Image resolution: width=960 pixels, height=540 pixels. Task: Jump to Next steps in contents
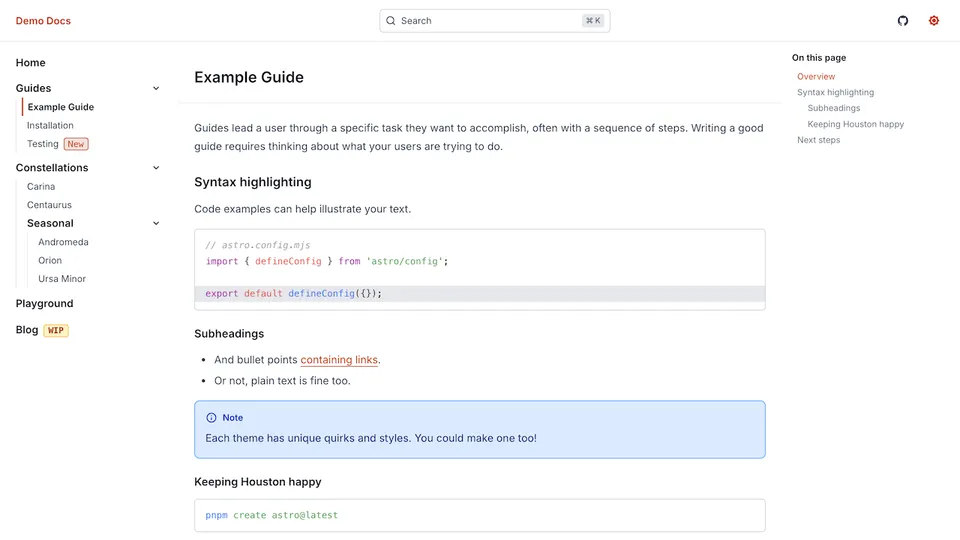tap(818, 140)
